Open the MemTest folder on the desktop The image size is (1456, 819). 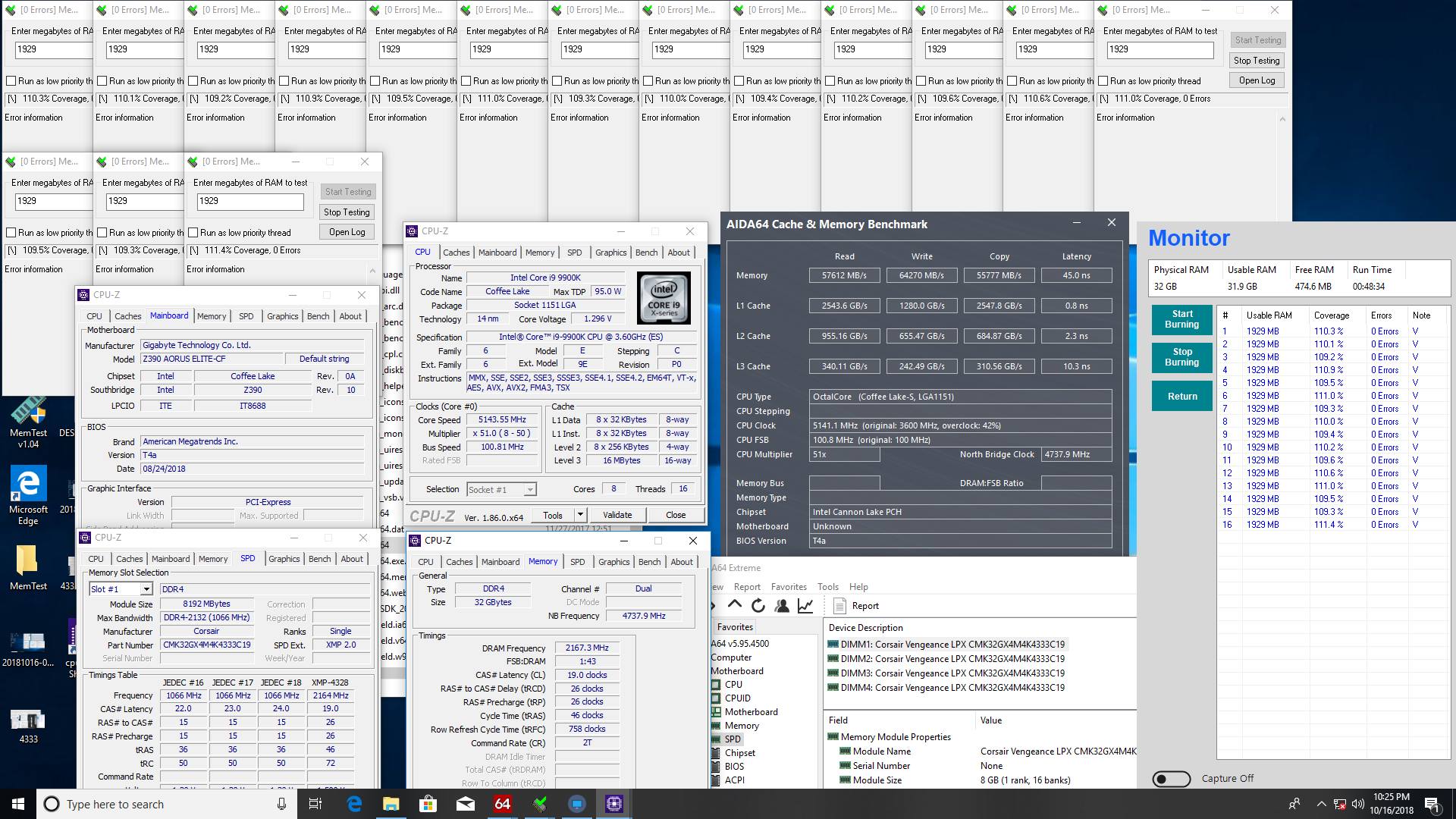click(28, 568)
